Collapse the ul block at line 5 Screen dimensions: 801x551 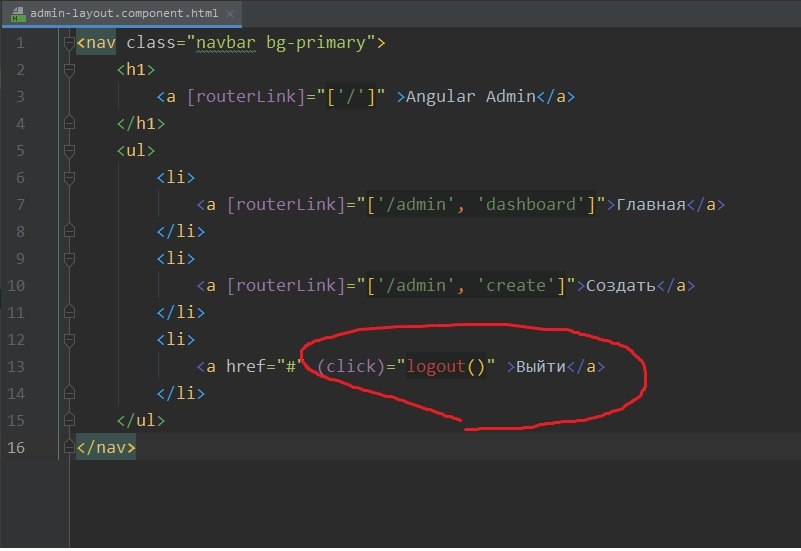[69, 151]
